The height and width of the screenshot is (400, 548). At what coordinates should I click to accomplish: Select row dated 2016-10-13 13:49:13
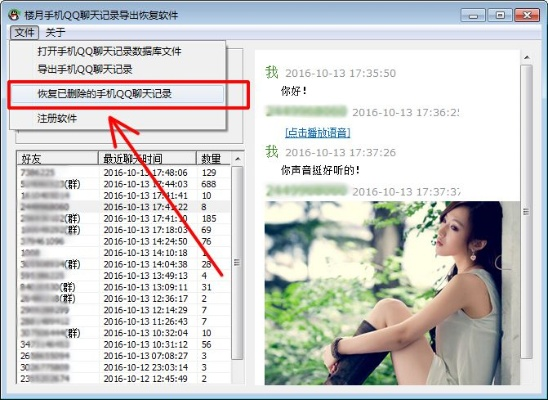click(124, 276)
